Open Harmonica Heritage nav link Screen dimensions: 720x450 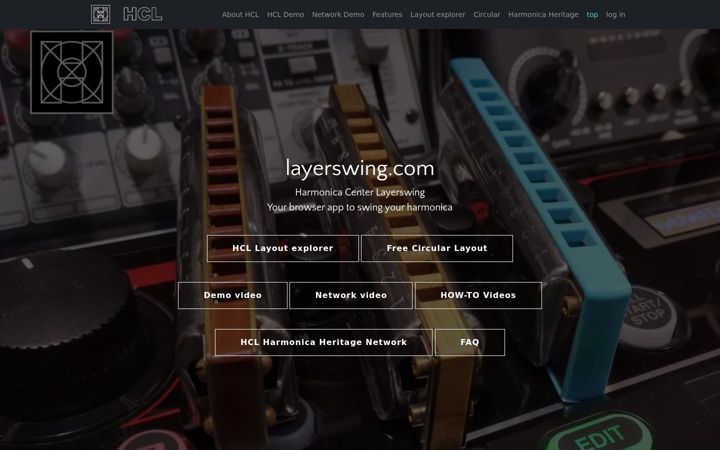click(543, 15)
